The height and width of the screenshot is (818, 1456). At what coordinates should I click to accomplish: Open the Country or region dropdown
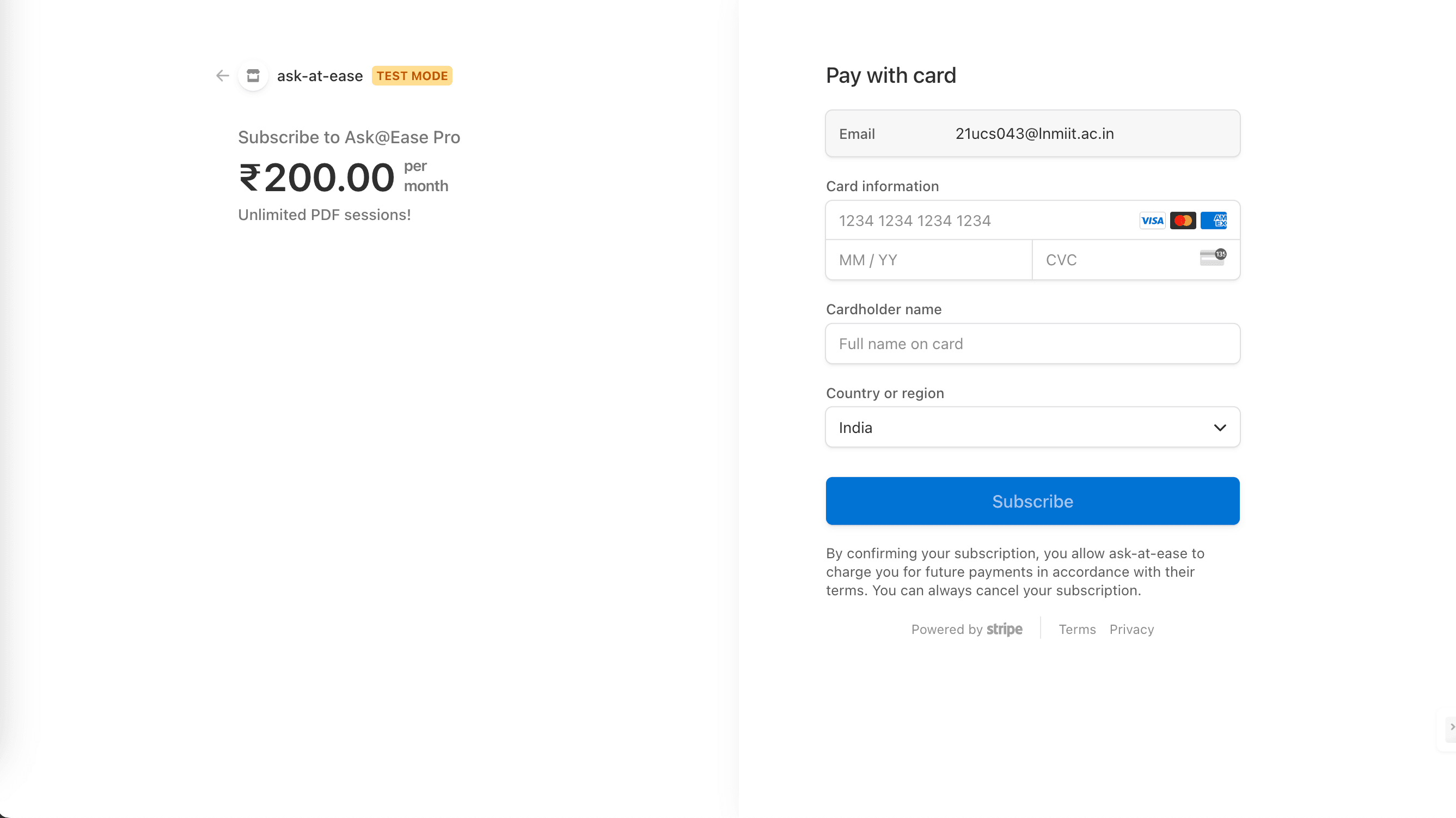pos(1033,428)
